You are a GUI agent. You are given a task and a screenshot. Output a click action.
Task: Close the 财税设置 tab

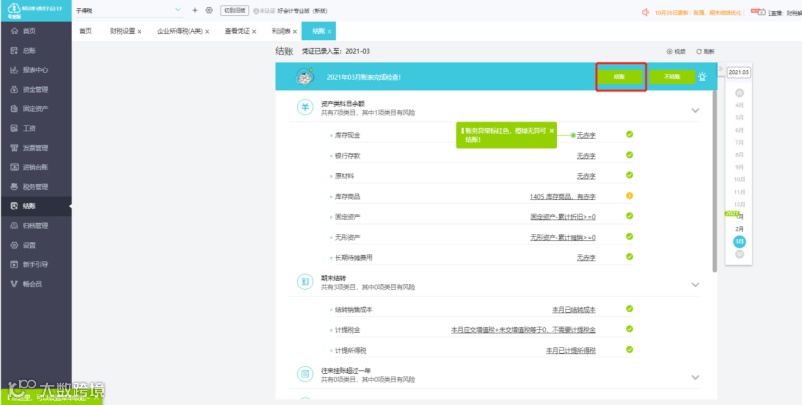tap(140, 32)
